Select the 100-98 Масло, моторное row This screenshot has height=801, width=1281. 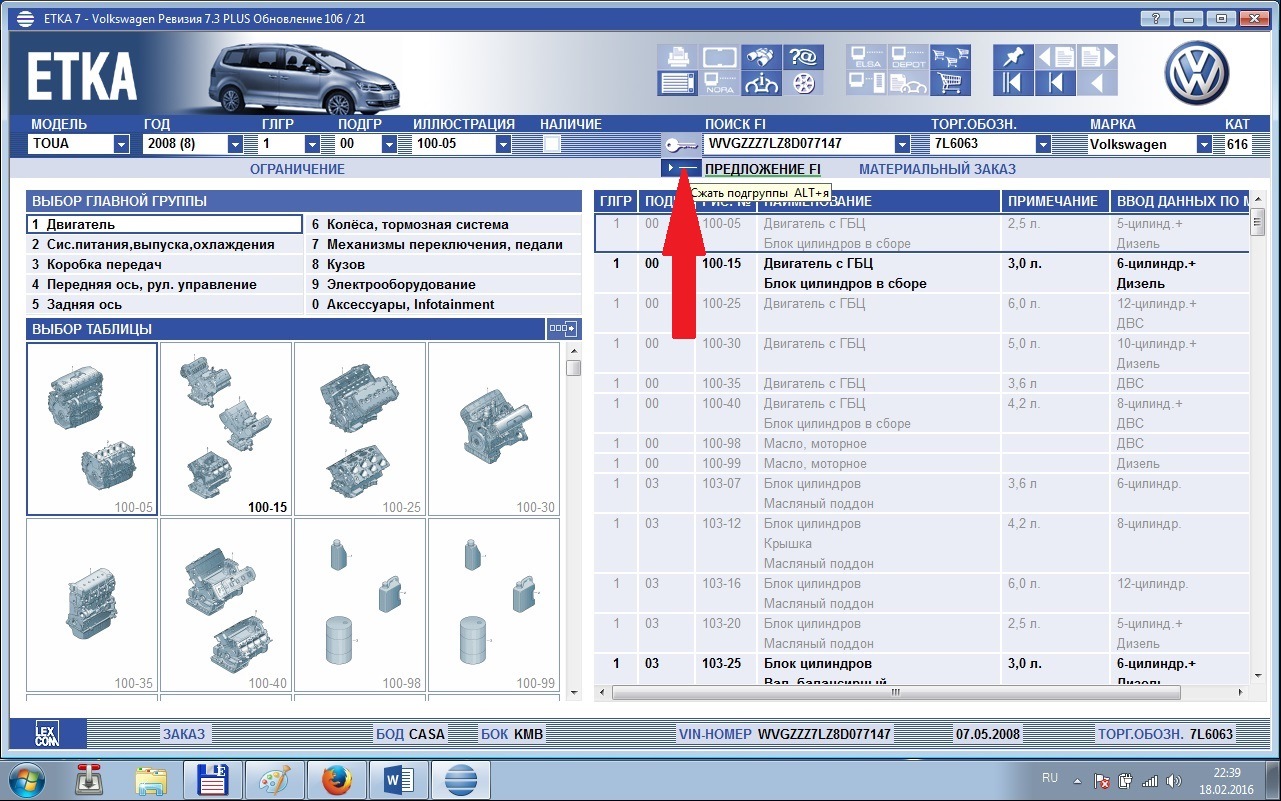[x=921, y=443]
